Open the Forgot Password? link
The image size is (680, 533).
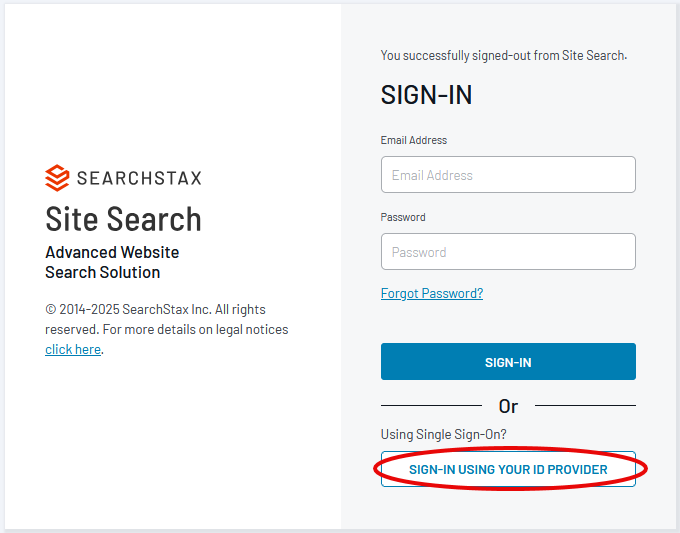pos(432,293)
